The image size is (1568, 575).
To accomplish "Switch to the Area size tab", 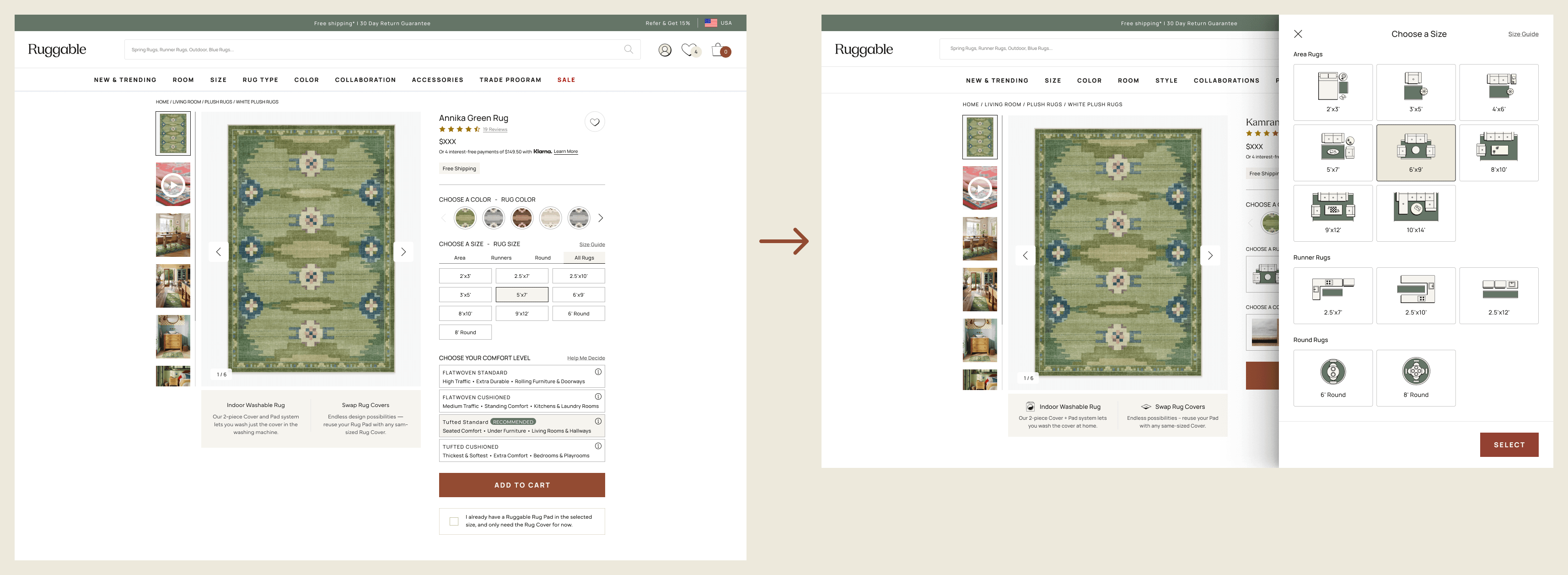I will coord(460,258).
